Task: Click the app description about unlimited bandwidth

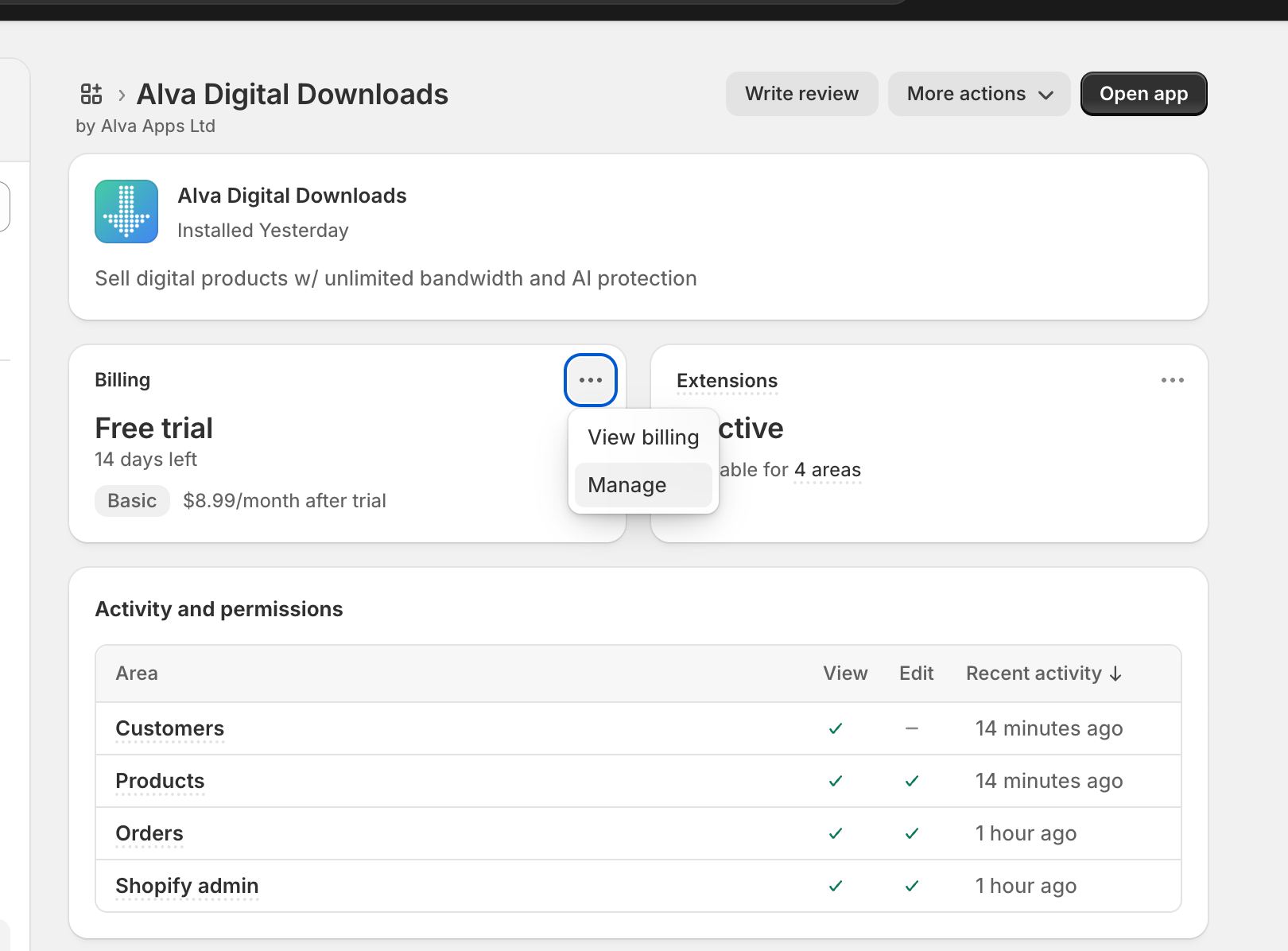Action: pos(396,278)
